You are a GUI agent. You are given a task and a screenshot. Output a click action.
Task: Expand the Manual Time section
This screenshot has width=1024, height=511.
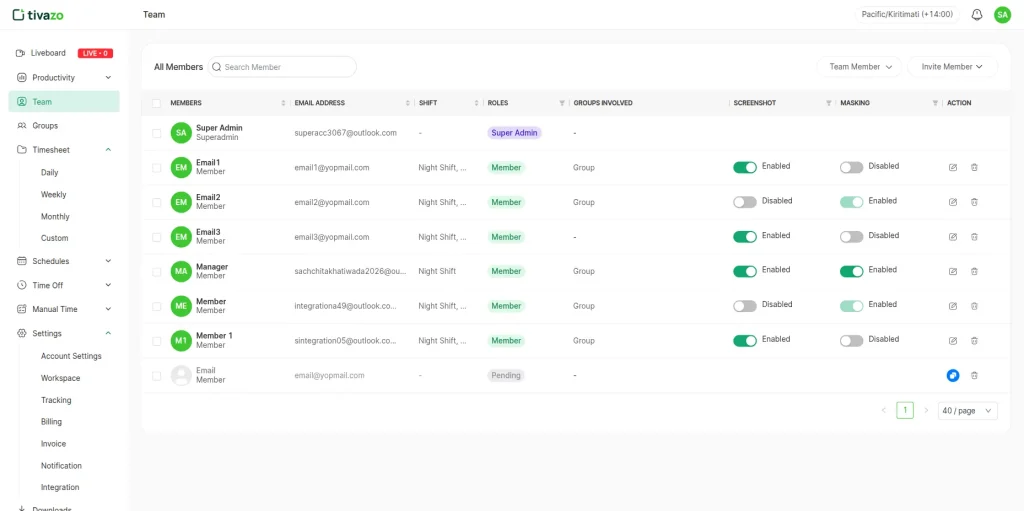64,309
